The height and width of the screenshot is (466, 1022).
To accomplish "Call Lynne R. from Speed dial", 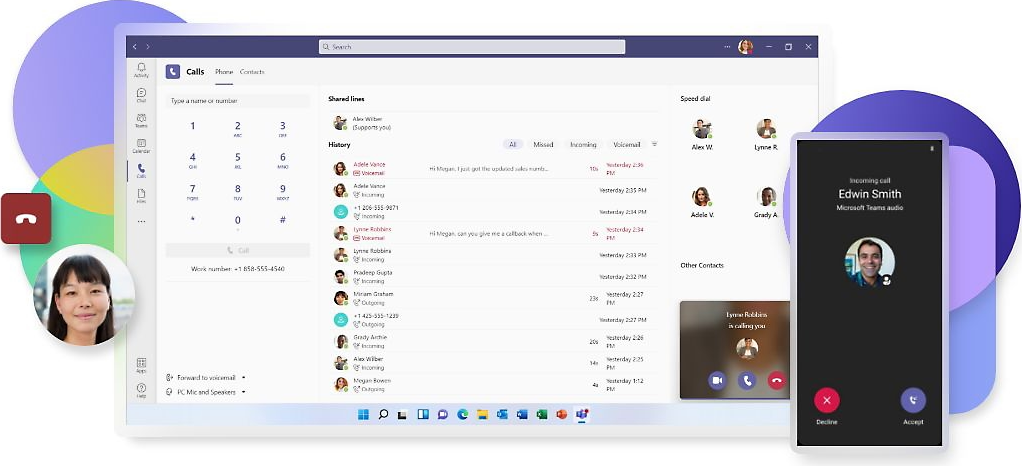I will pos(766,134).
